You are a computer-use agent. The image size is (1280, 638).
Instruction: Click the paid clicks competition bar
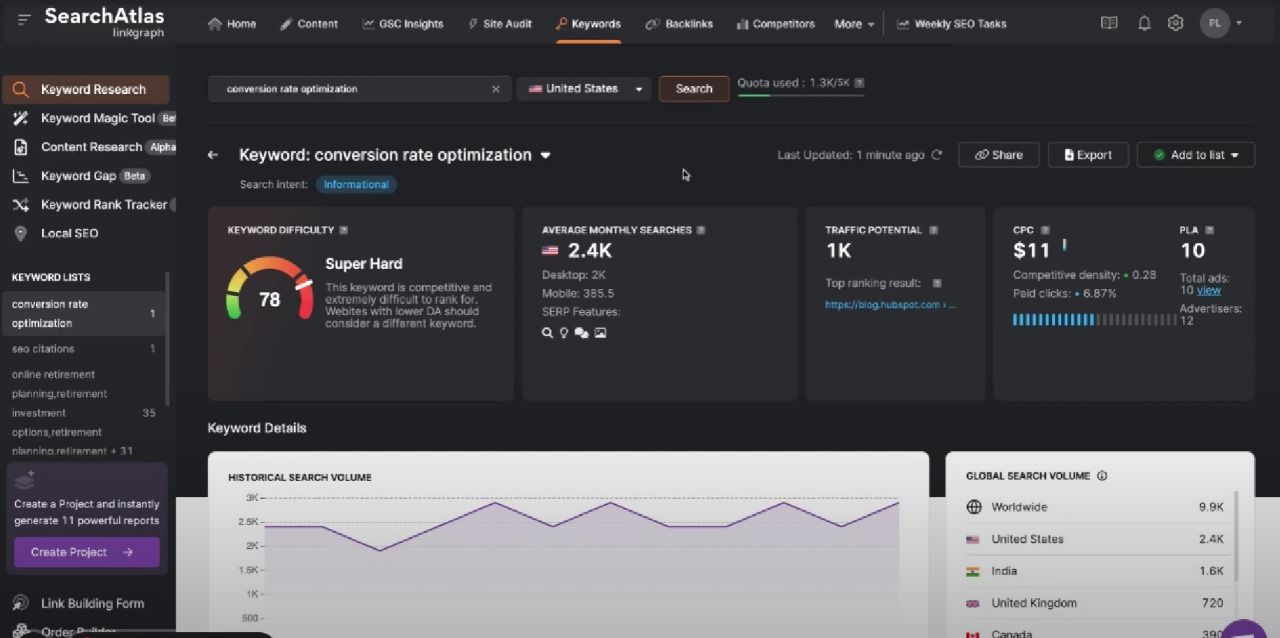[x=1094, y=320]
